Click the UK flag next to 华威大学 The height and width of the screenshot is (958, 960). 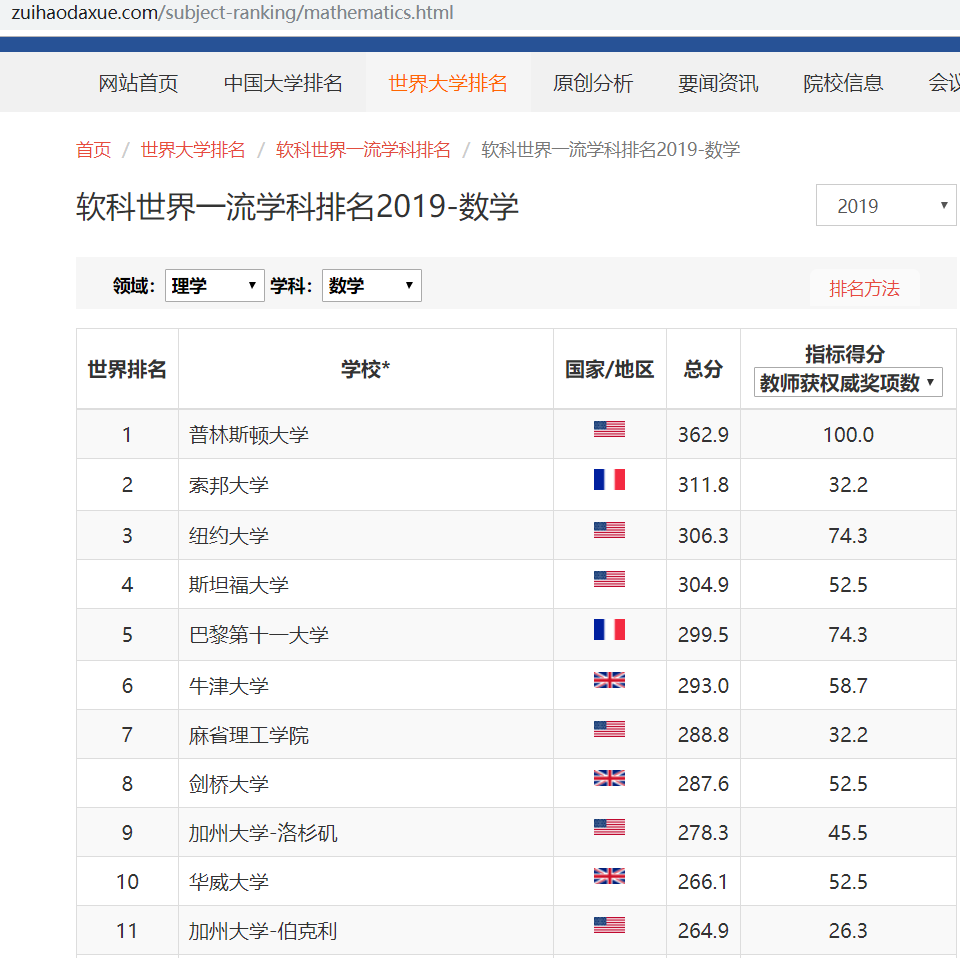click(x=609, y=876)
